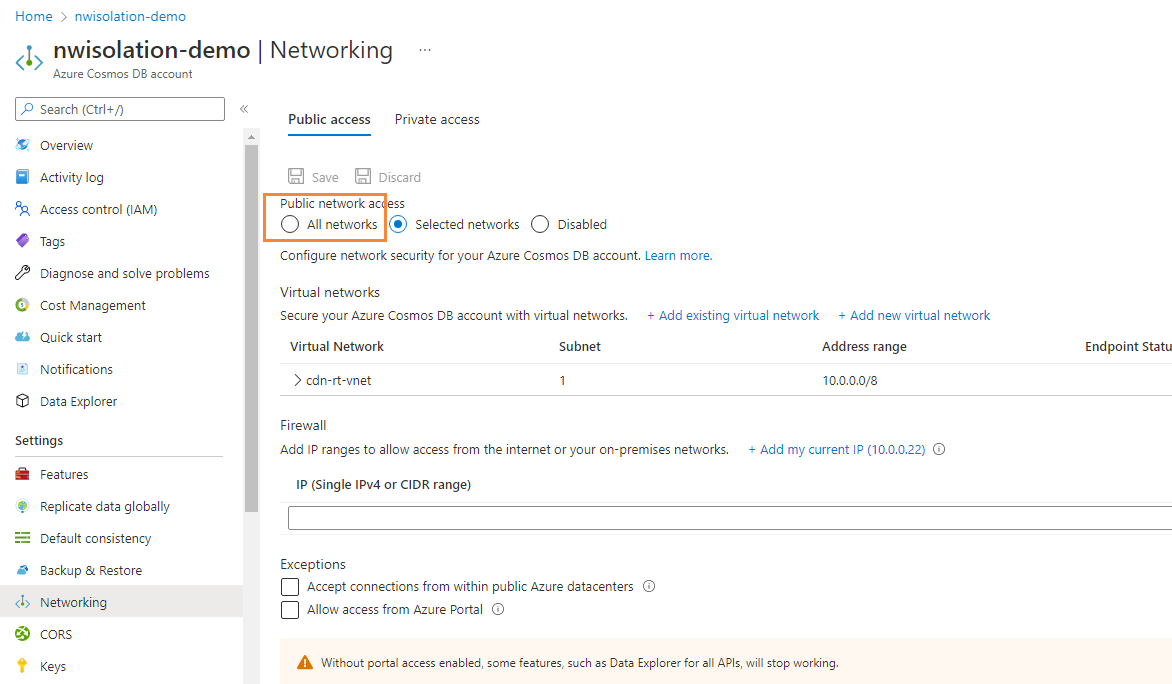Choose the Disabled public network access option
The width and height of the screenshot is (1172, 684).
pos(539,224)
